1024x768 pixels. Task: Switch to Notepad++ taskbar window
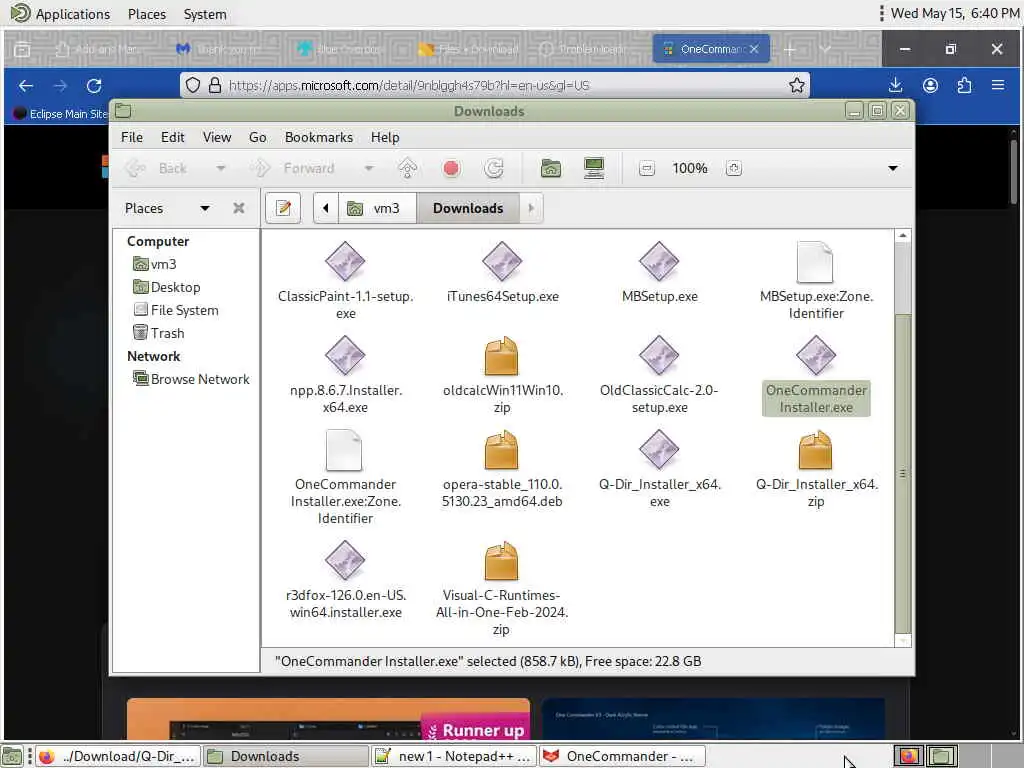coord(454,756)
